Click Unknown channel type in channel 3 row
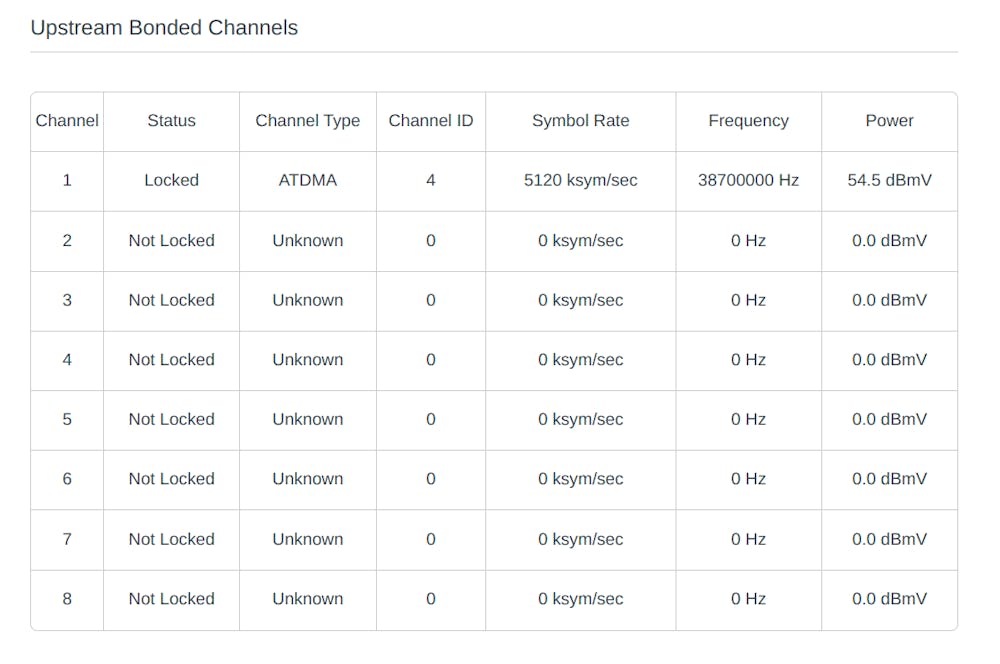The width and height of the screenshot is (1000, 664). tap(307, 300)
